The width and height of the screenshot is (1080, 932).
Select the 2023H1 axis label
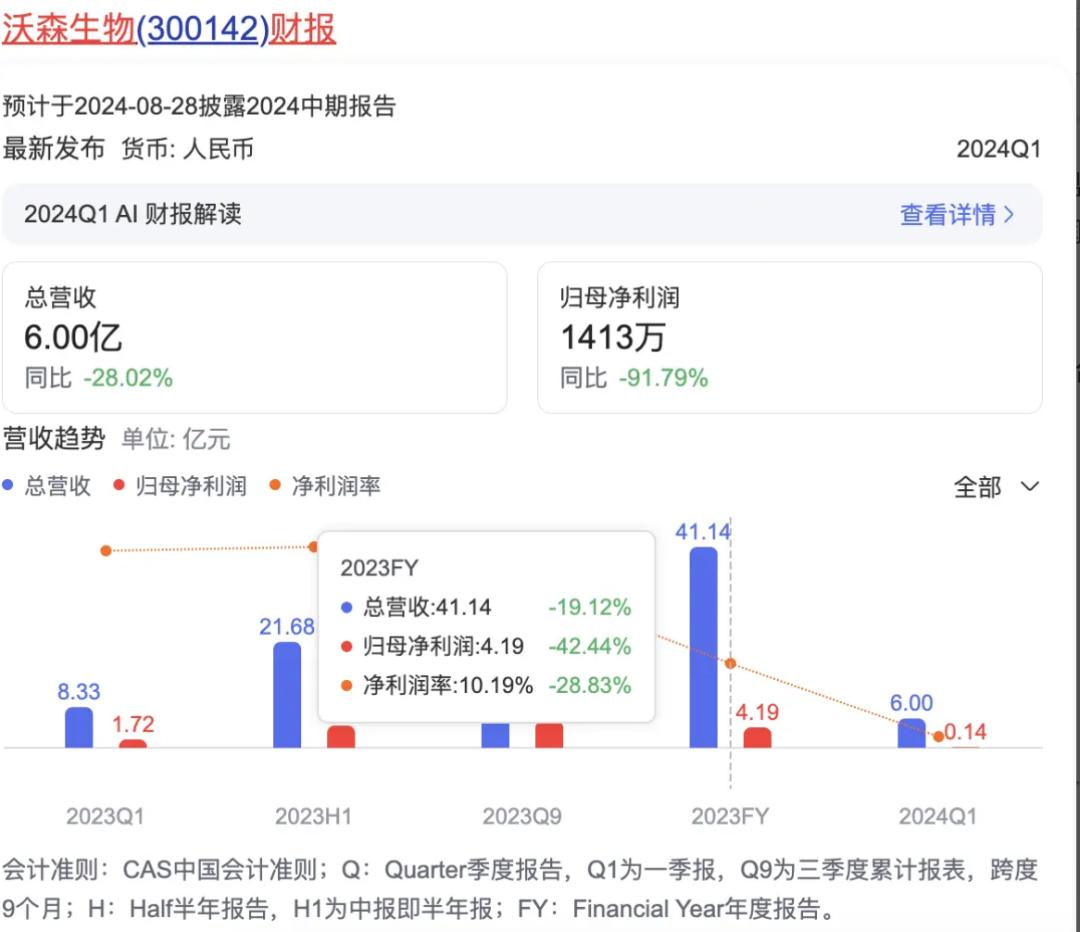tap(313, 816)
